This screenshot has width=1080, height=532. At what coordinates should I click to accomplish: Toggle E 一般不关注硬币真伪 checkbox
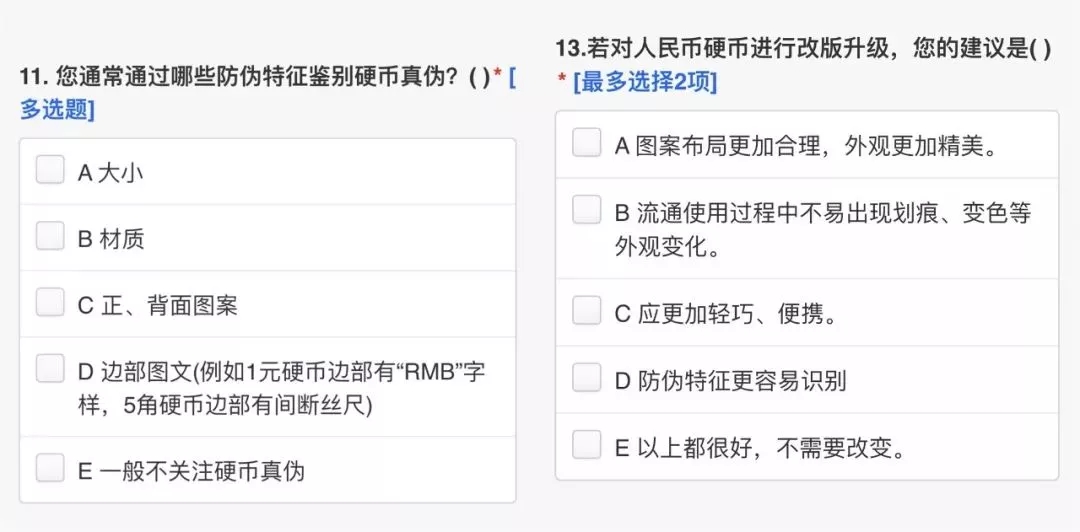click(50, 467)
